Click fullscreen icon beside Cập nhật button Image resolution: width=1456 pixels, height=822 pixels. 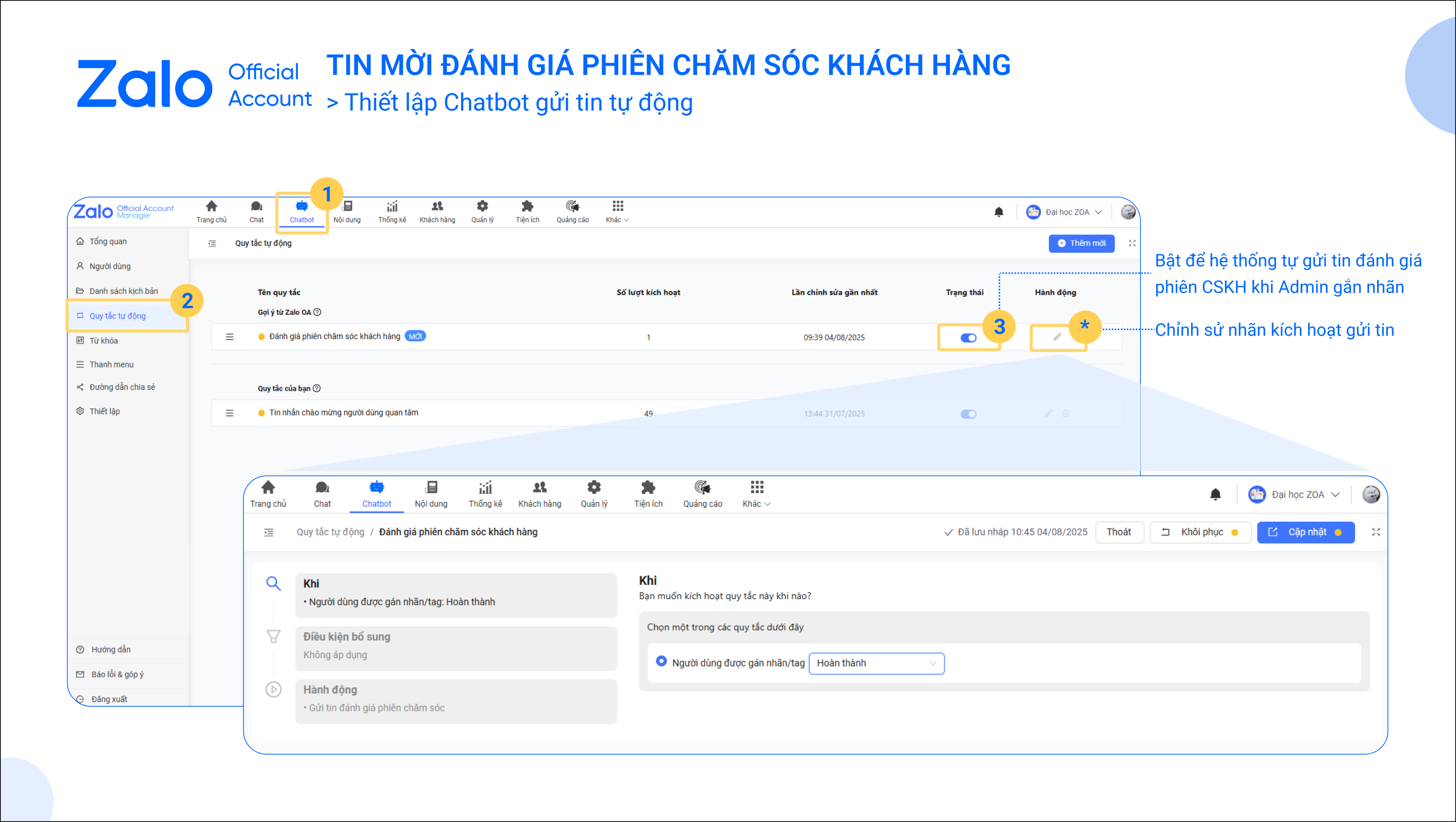click(1376, 532)
